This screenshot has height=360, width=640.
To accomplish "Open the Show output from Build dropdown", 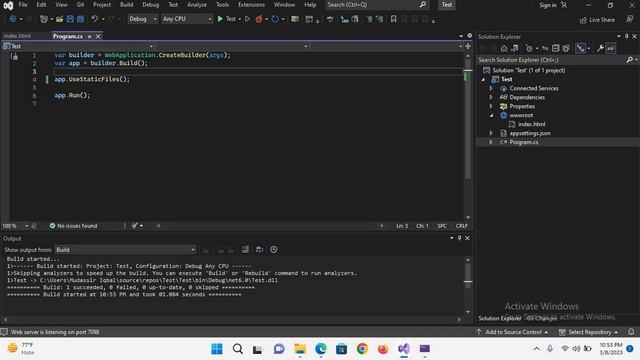I will coord(125,249).
